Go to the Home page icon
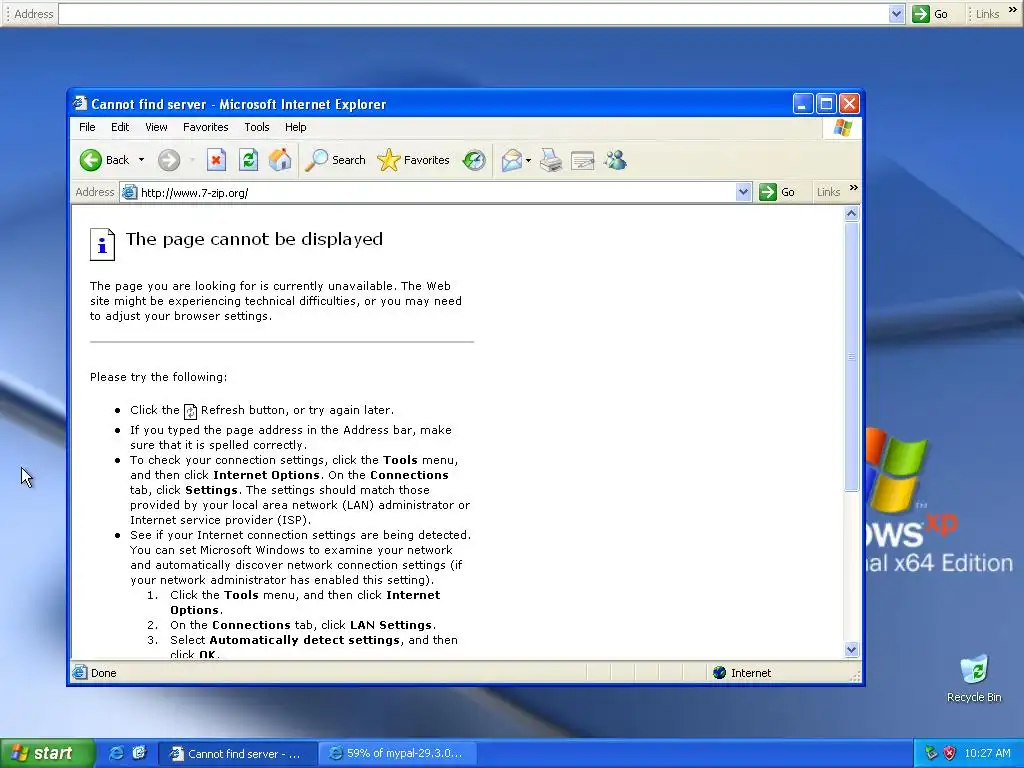This screenshot has width=1024, height=768. click(280, 160)
